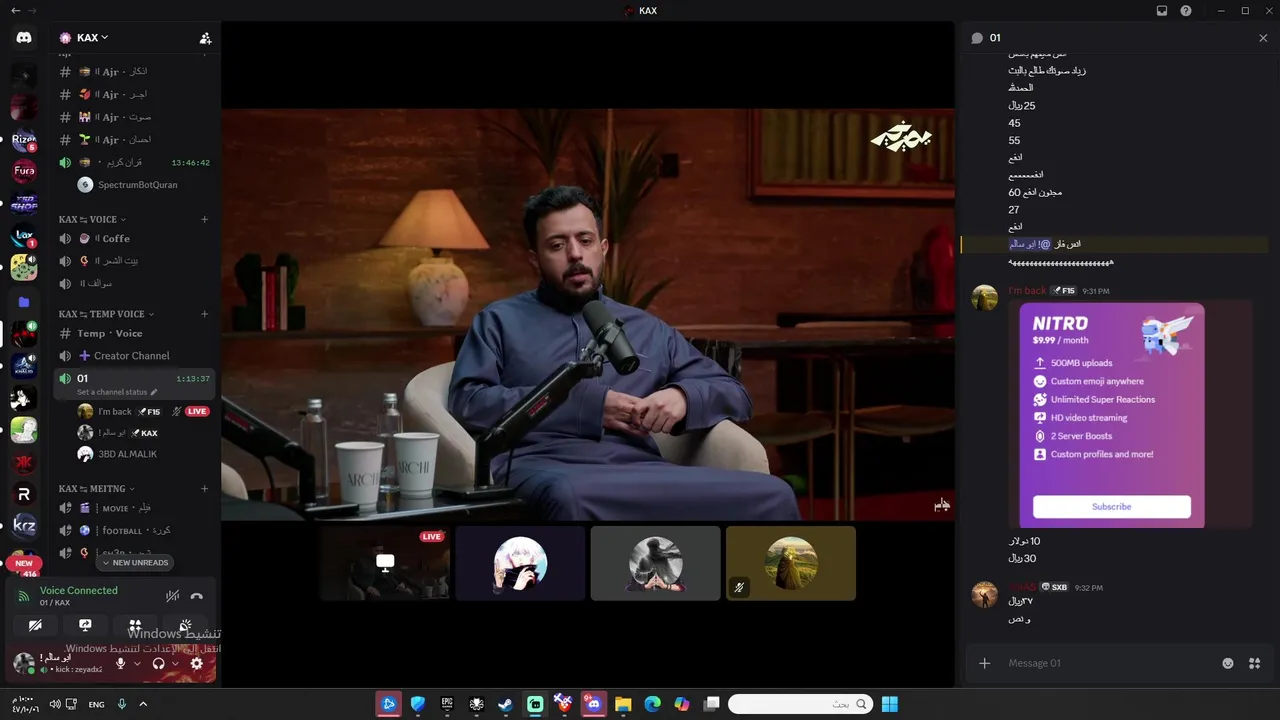
Task: Open the Fura server icon
Action: tap(24, 171)
